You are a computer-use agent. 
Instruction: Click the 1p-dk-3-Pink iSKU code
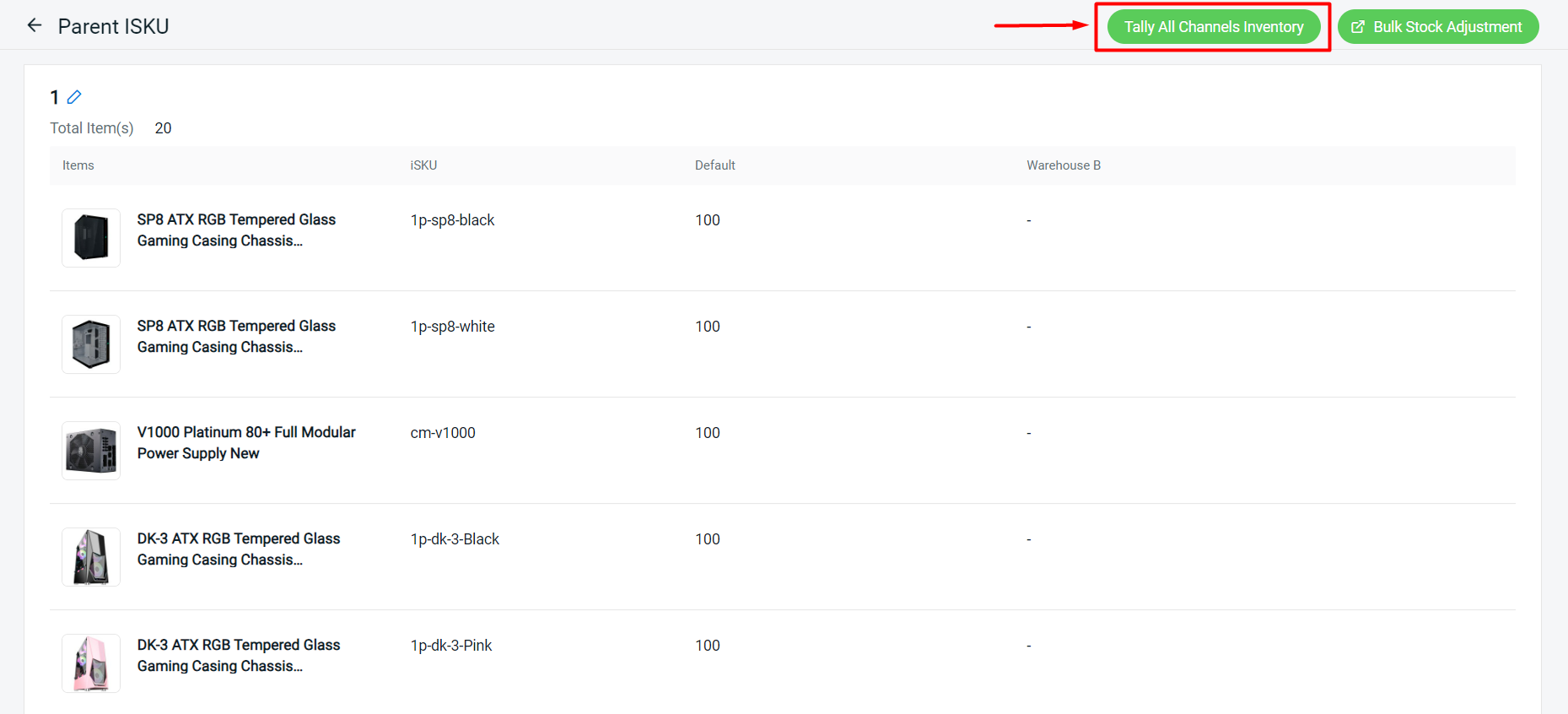(451, 646)
